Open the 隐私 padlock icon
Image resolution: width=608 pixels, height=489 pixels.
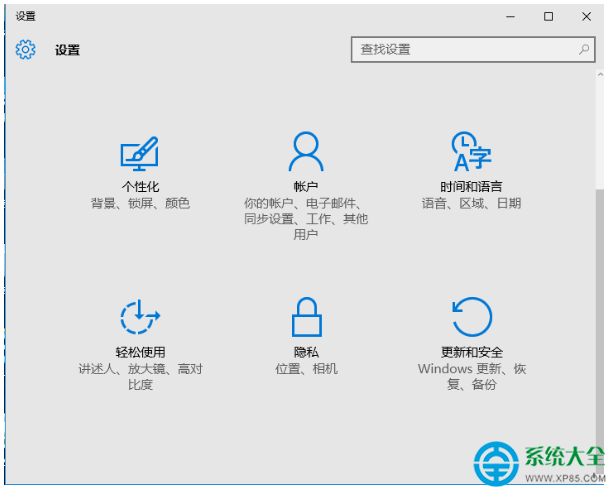tap(306, 317)
